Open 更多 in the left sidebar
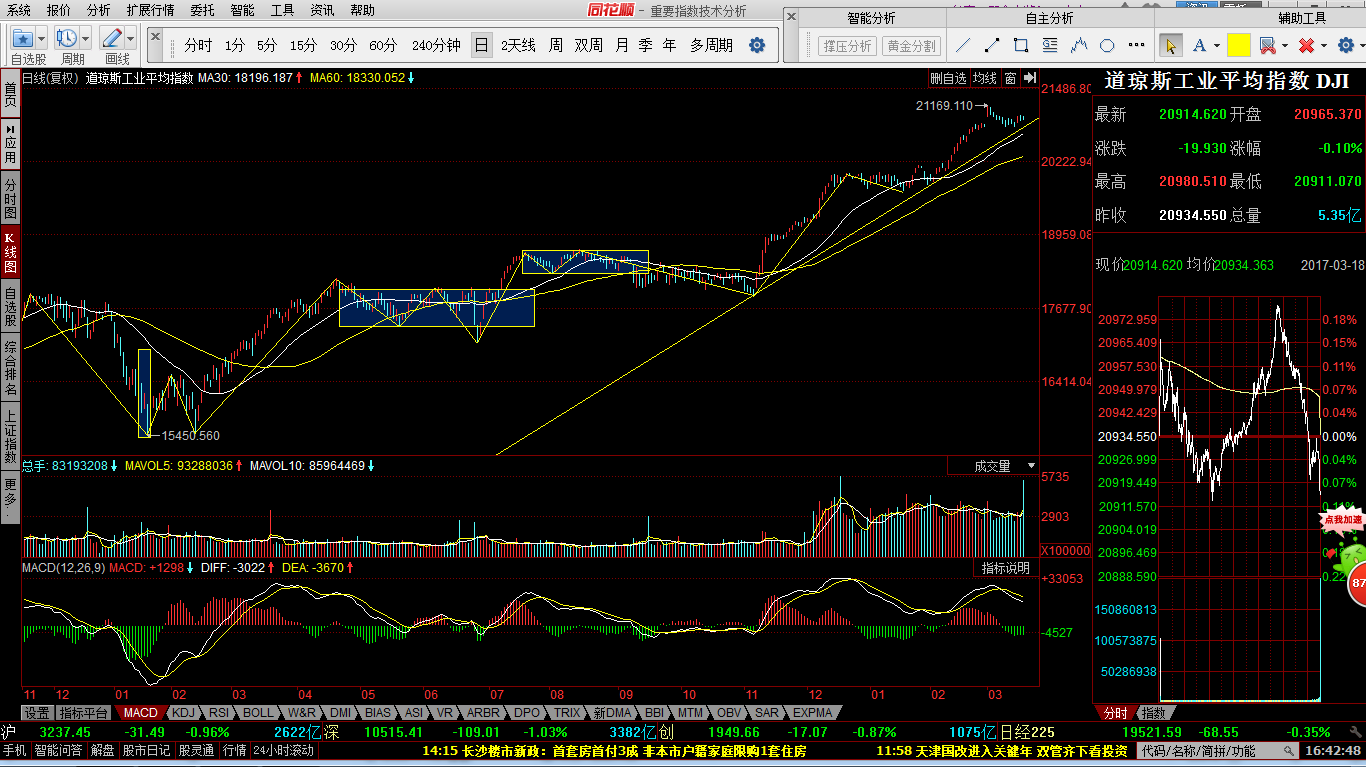 tap(10, 497)
